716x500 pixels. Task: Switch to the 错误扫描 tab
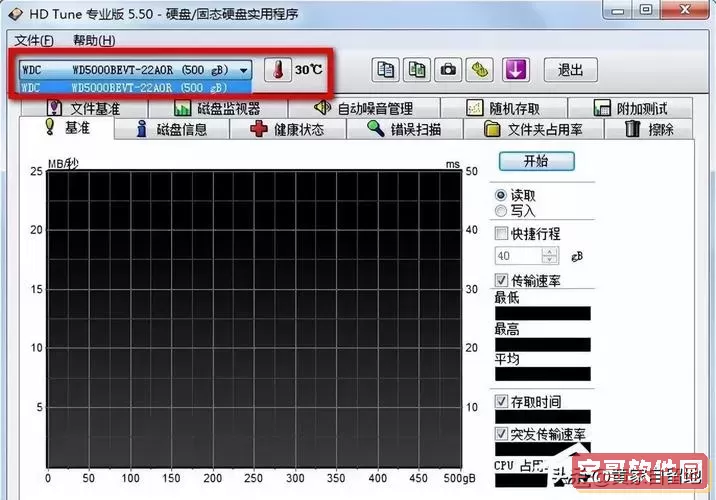(404, 129)
